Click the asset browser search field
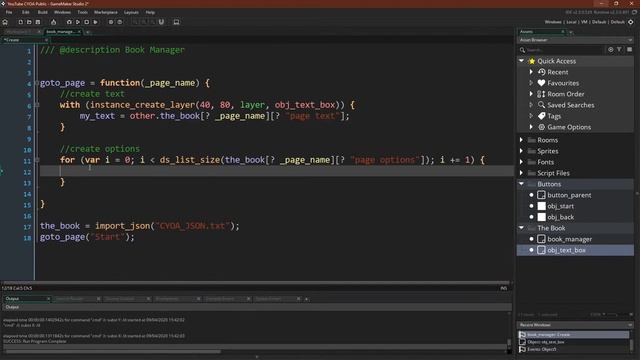Screen dimensions: 640x360 [563, 50]
